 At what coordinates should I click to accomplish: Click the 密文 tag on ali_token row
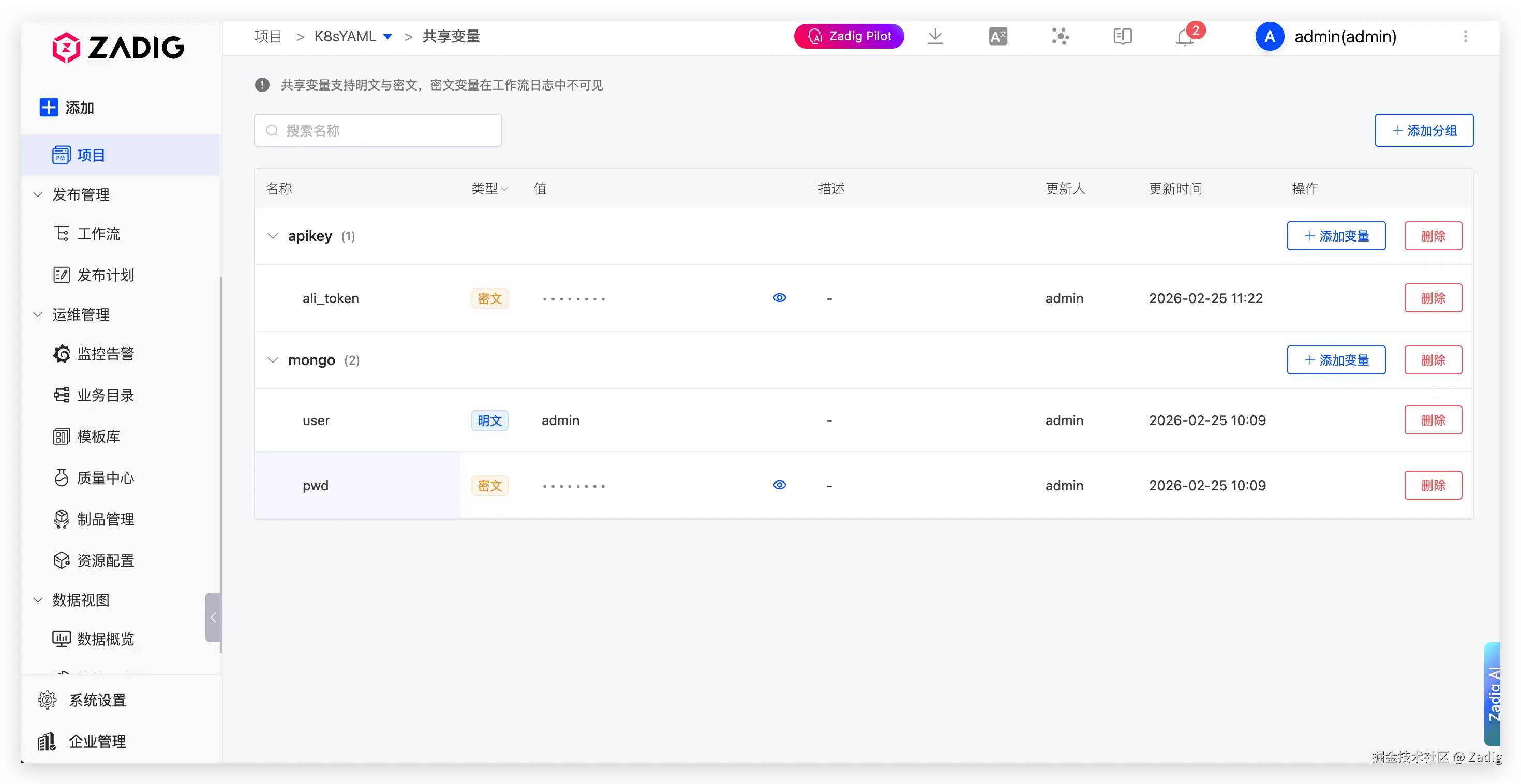(489, 298)
